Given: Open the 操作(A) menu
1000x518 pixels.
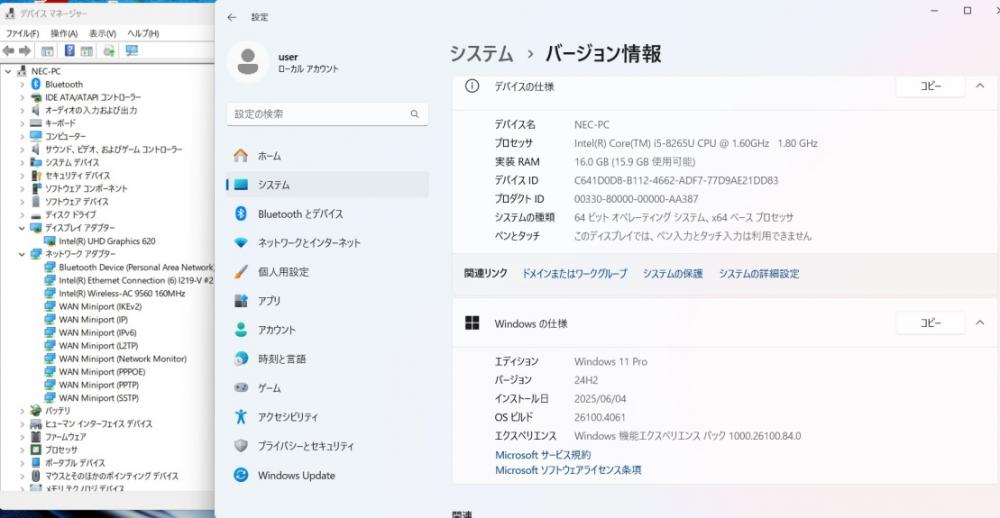Looking at the screenshot, I should click(x=64, y=33).
